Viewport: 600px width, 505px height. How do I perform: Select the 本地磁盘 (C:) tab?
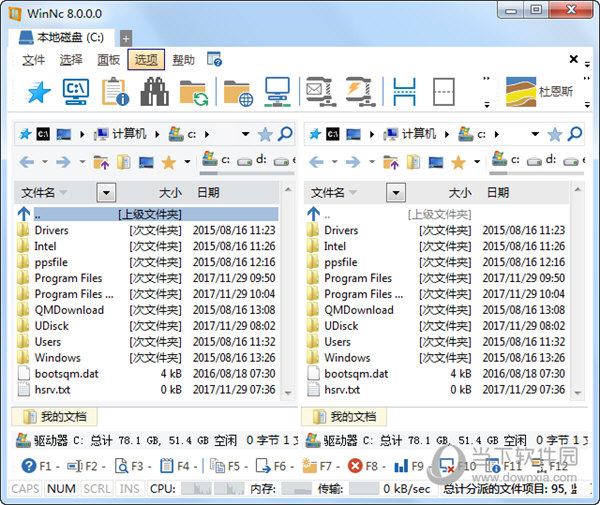coord(61,37)
